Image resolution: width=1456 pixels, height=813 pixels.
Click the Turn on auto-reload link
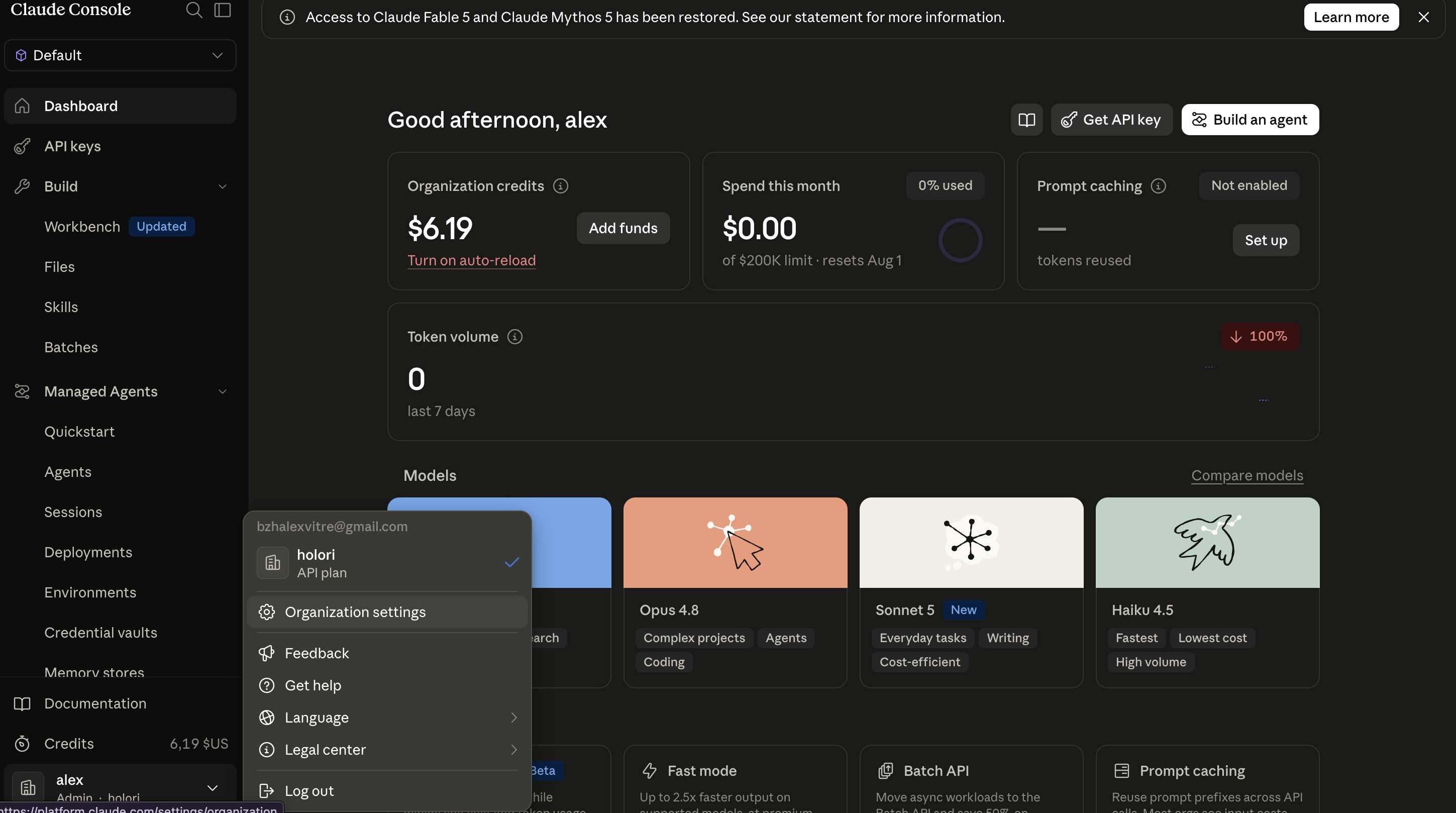click(471, 260)
